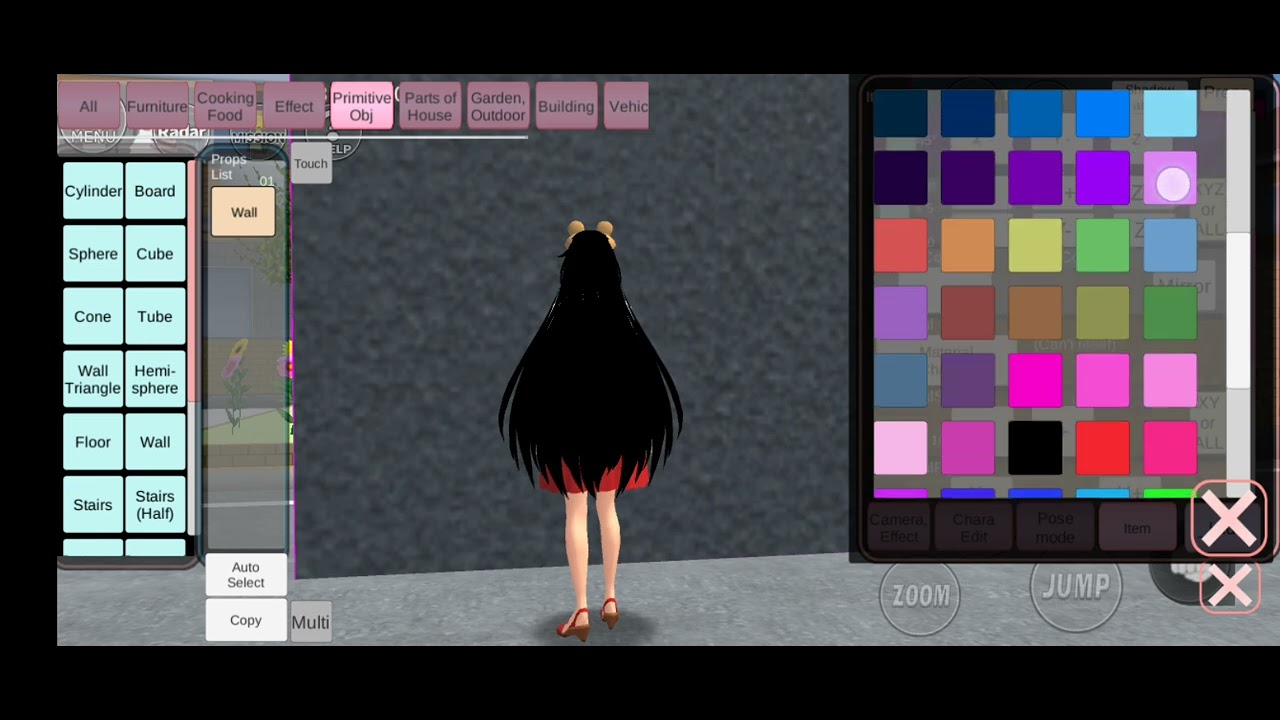
Task: Enable Multi selection mode
Action: click(x=310, y=622)
